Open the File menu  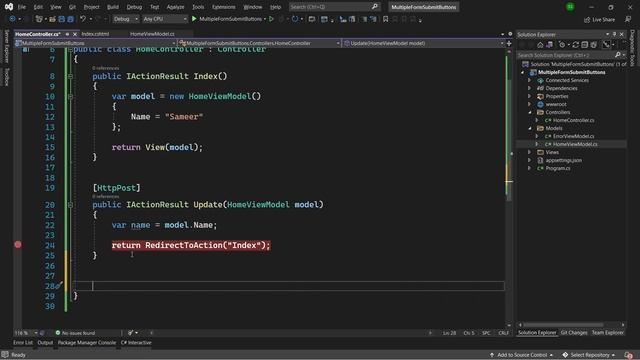click(x=22, y=7)
